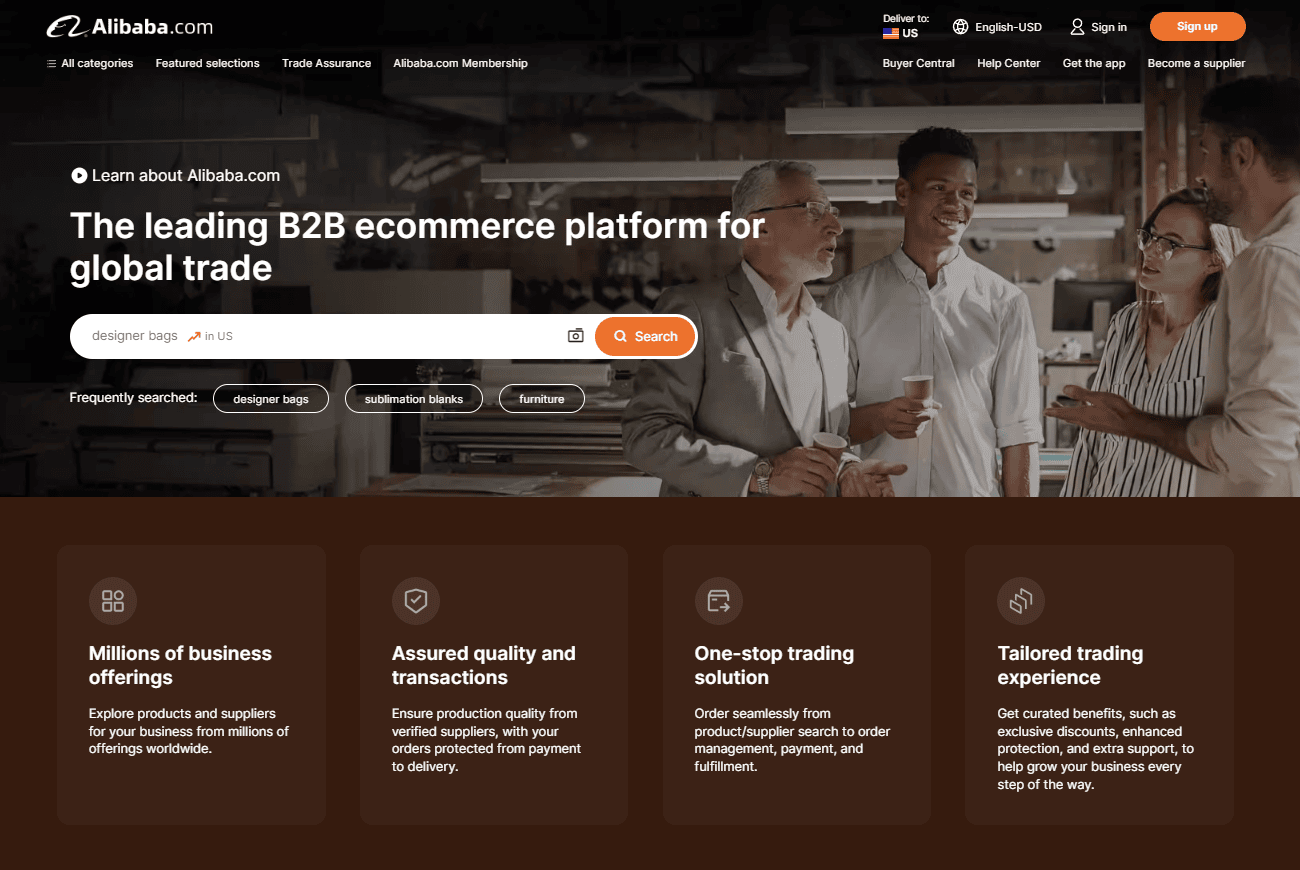Viewport: 1300px width, 870px height.
Task: Expand the All categories menu
Action: (x=89, y=63)
